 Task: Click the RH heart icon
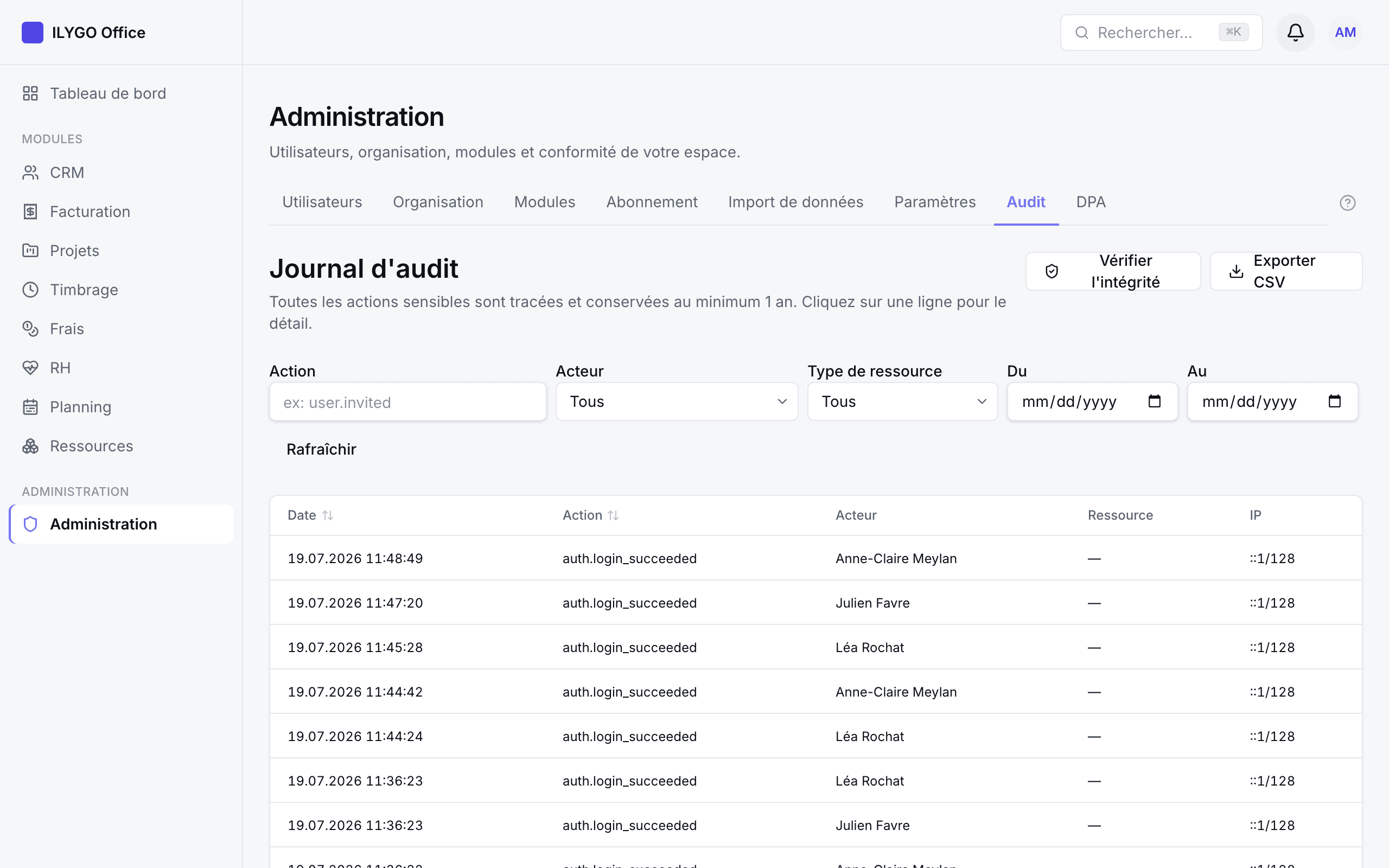[x=30, y=367]
